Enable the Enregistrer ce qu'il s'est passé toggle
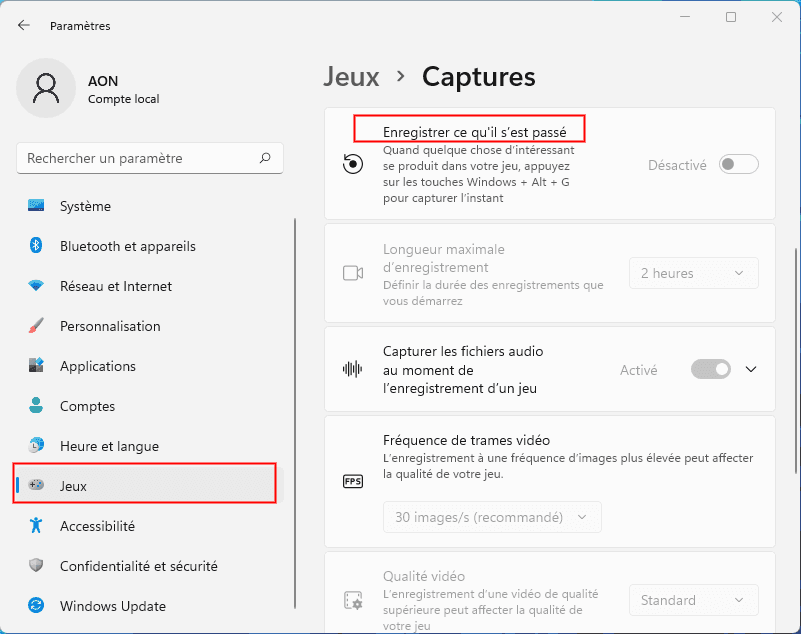The height and width of the screenshot is (634, 801). 738,165
